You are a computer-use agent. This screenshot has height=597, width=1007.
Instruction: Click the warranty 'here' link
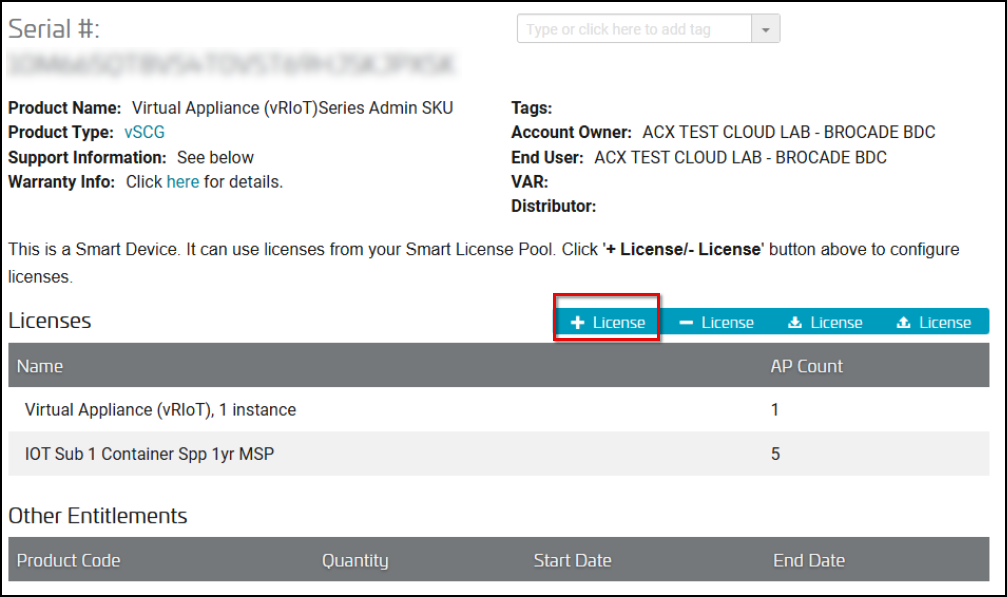click(x=183, y=182)
